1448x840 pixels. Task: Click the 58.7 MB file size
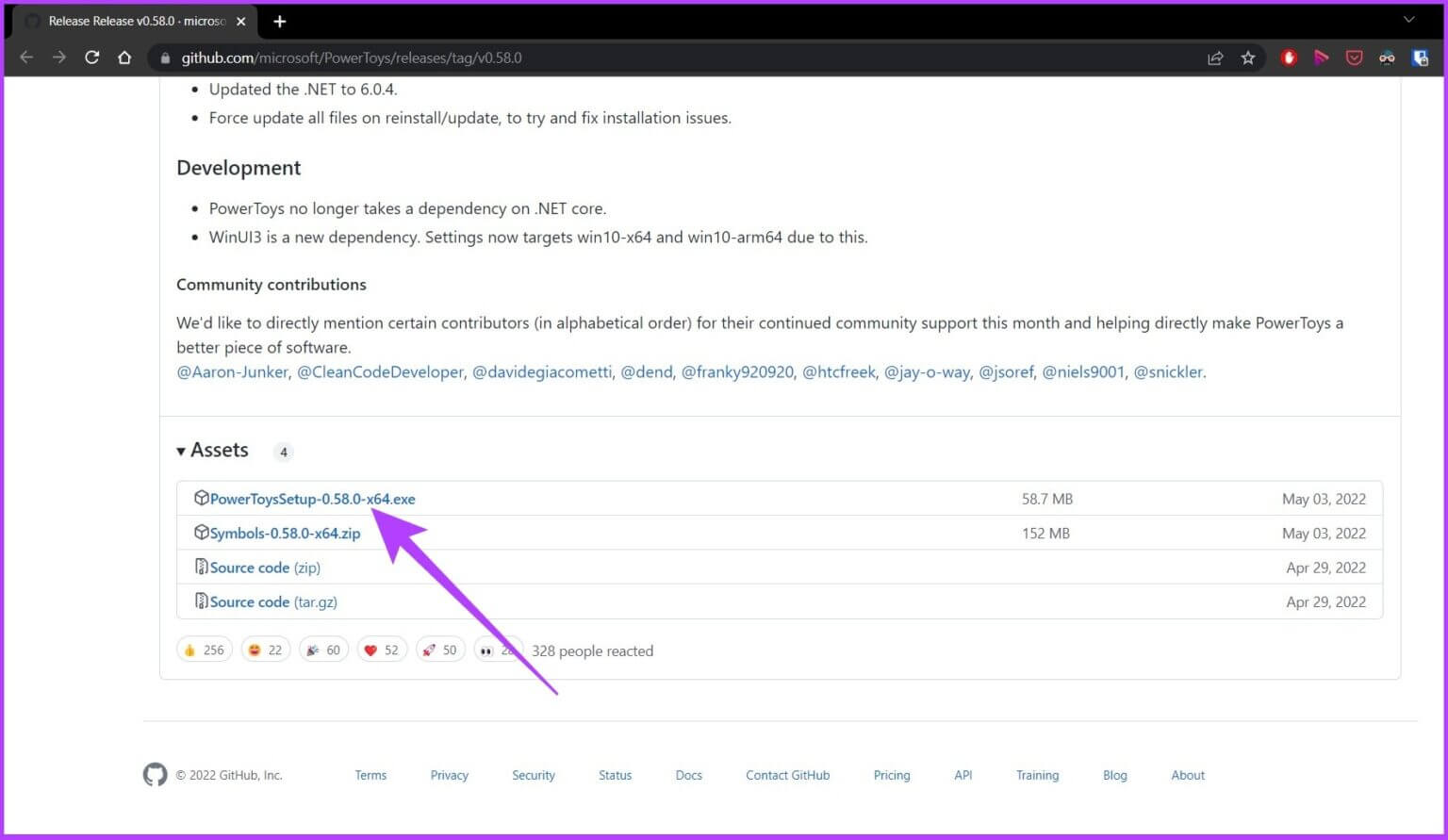pyautogui.click(x=1046, y=499)
